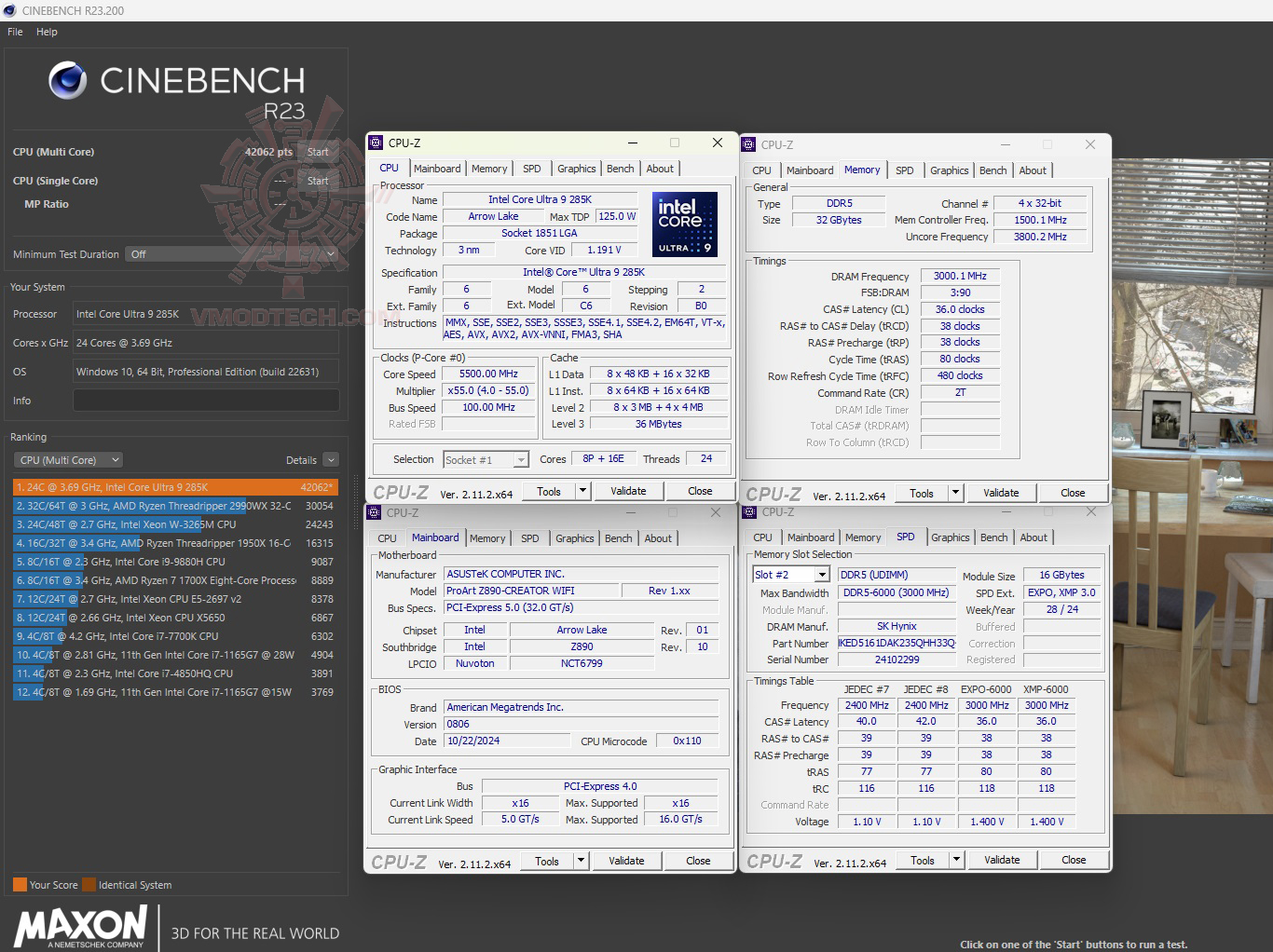Click the Close button in the SPD window
The image size is (1273, 952).
click(1074, 860)
